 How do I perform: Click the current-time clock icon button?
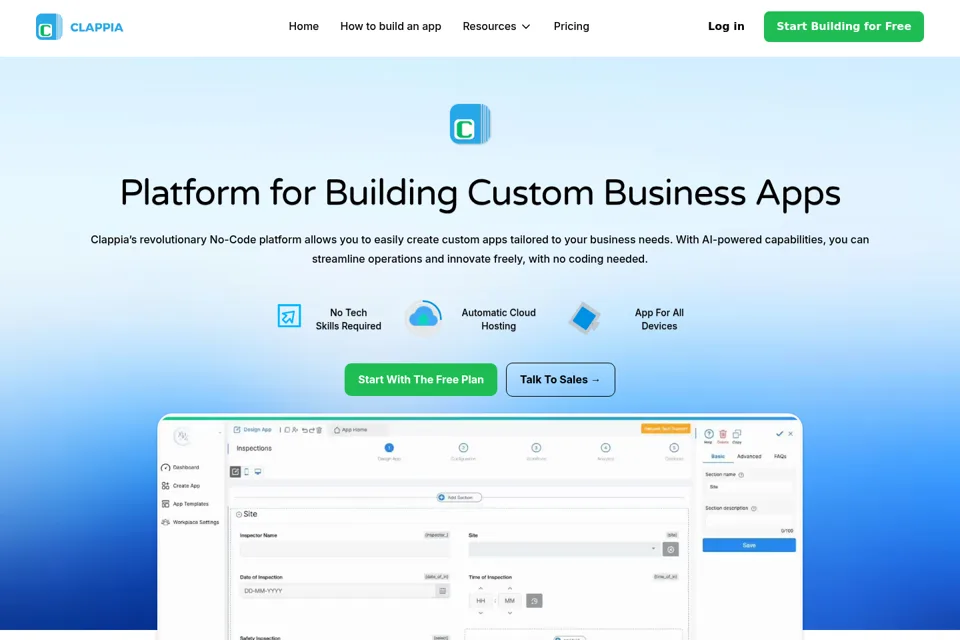pyautogui.click(x=534, y=601)
